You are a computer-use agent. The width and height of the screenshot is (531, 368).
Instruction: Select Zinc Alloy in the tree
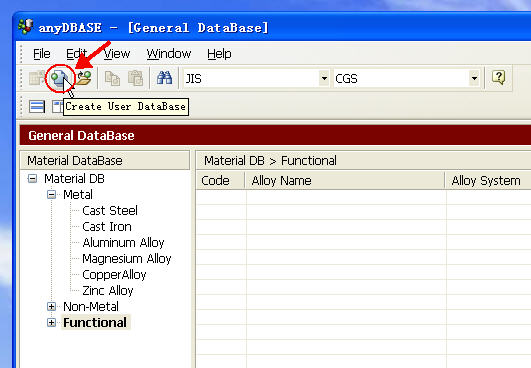[x=108, y=290]
